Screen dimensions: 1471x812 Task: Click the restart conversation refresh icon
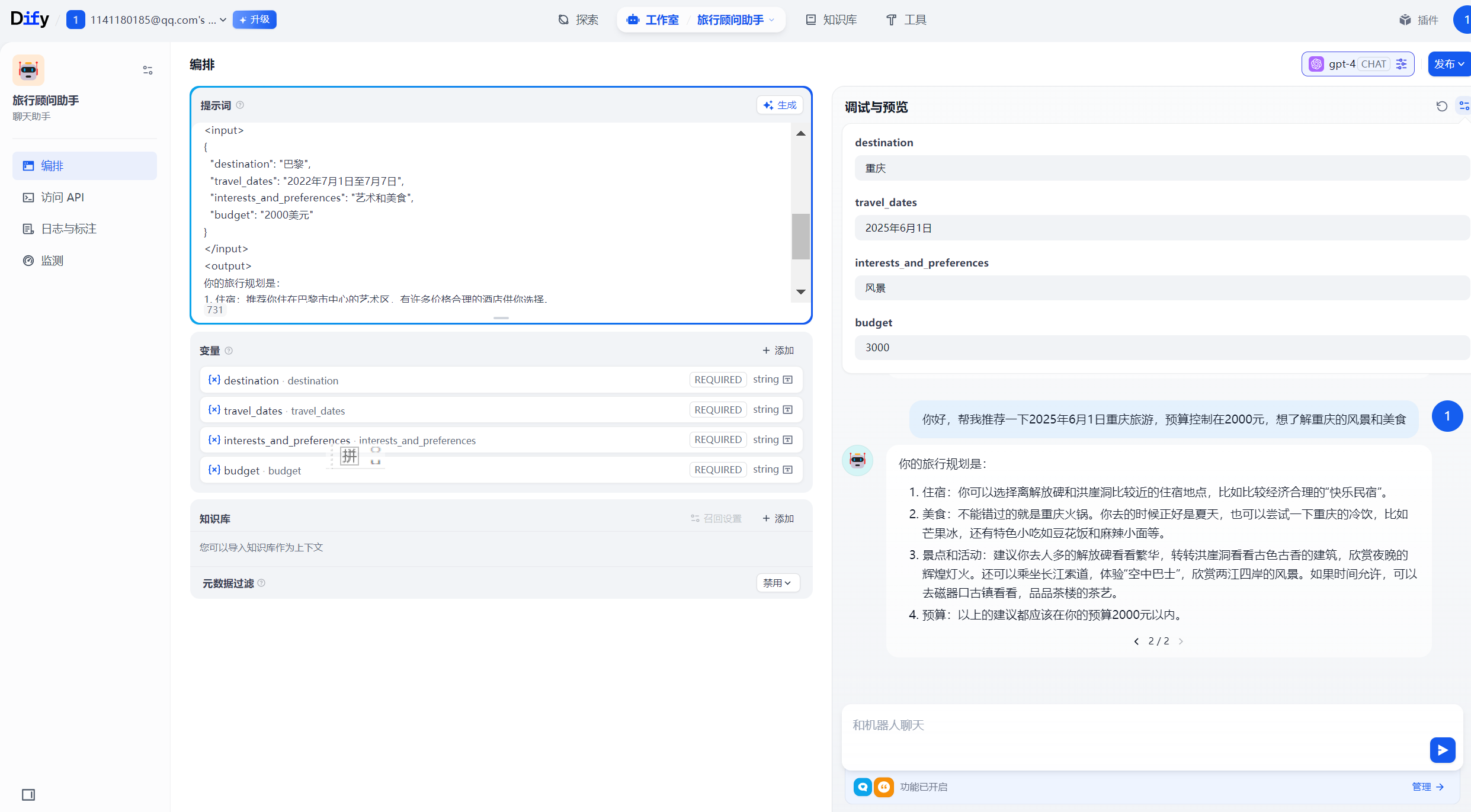click(1441, 106)
